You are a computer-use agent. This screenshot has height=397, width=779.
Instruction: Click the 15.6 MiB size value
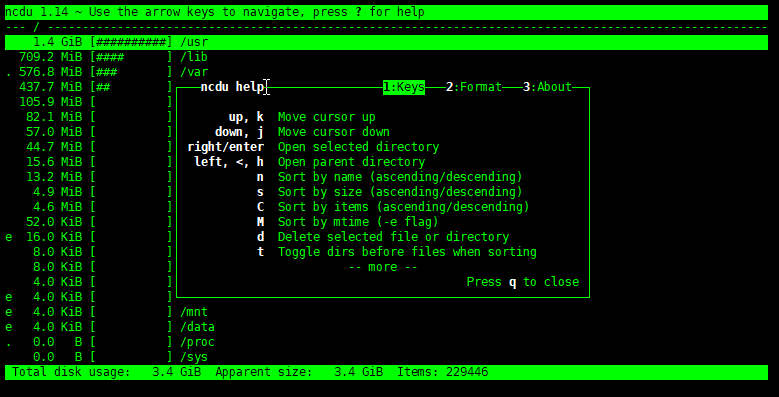click(x=54, y=162)
